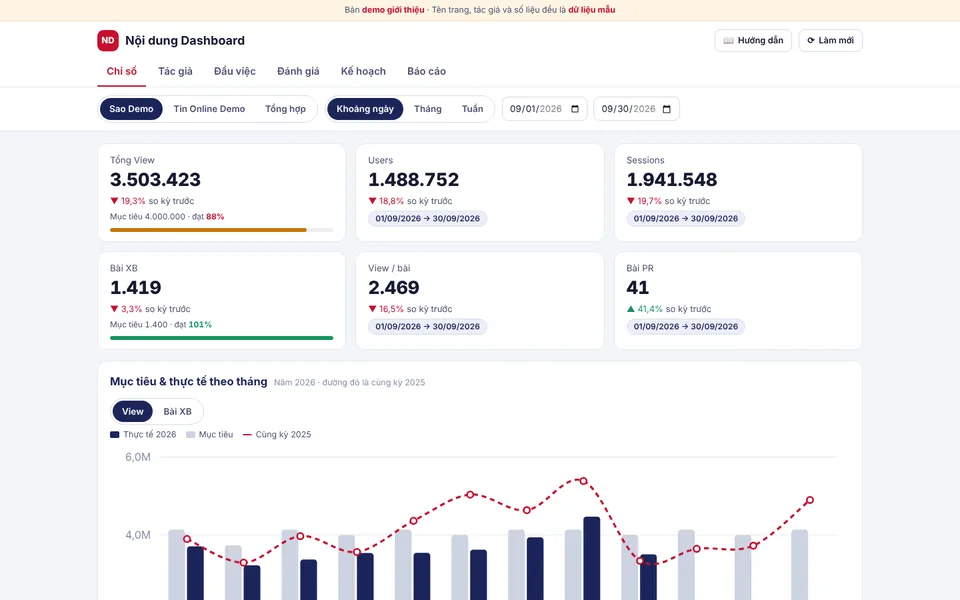Switch chart to Bài XB
Image resolution: width=960 pixels, height=600 pixels.
[x=178, y=411]
